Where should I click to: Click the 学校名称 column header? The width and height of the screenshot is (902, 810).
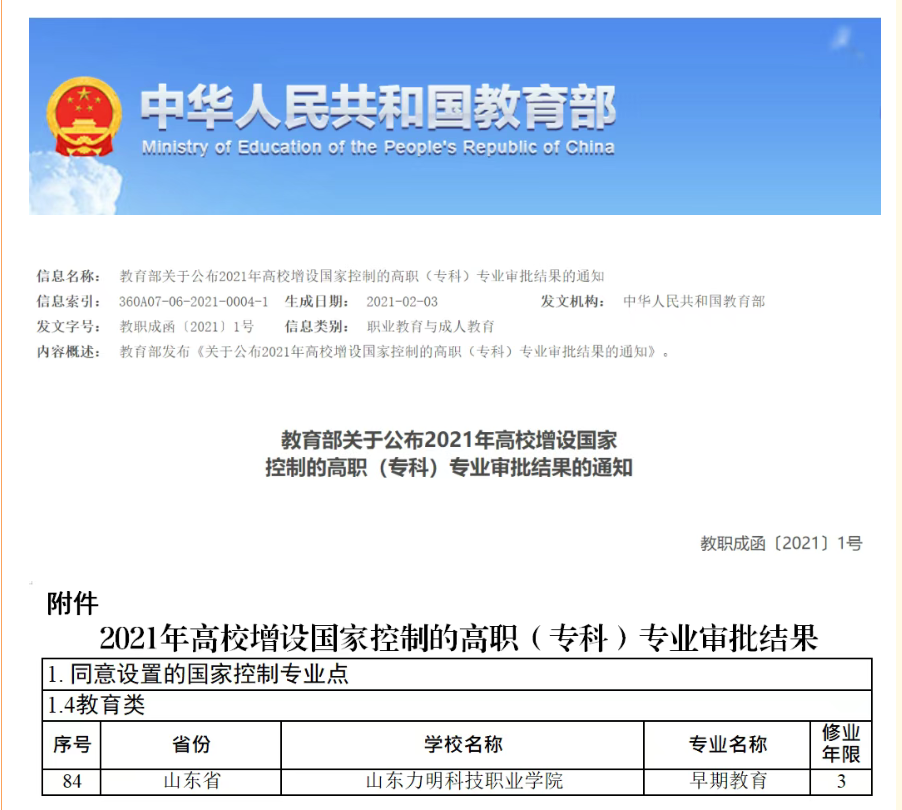click(463, 744)
